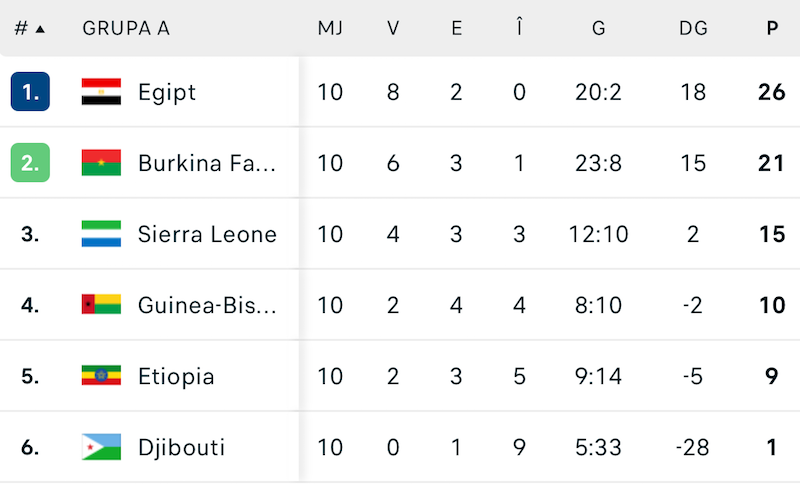Click the Egypt flag icon

click(x=101, y=92)
